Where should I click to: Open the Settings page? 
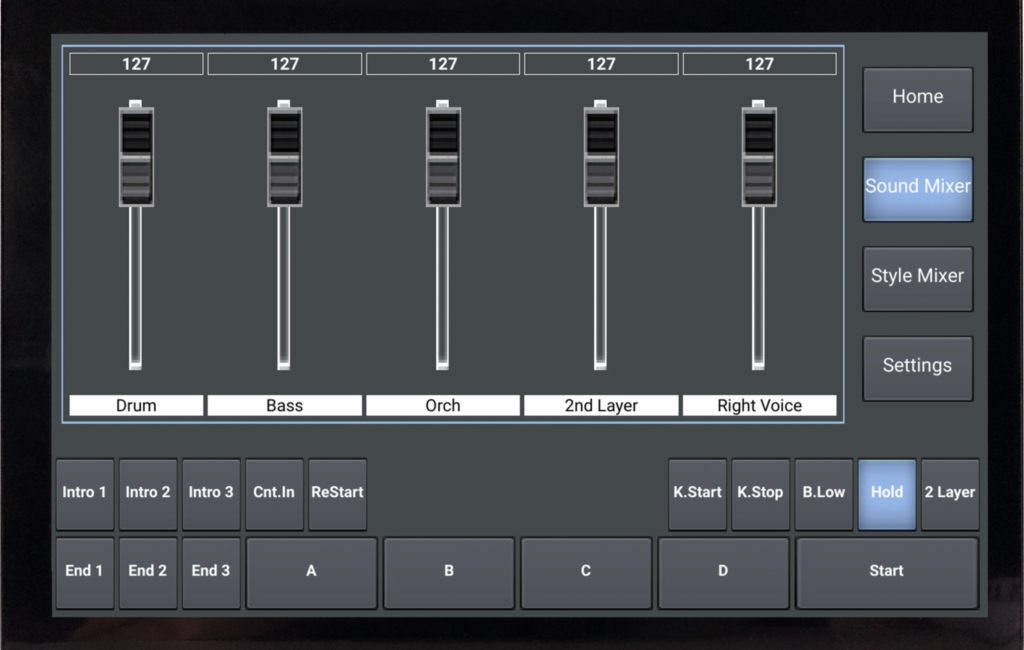click(917, 366)
